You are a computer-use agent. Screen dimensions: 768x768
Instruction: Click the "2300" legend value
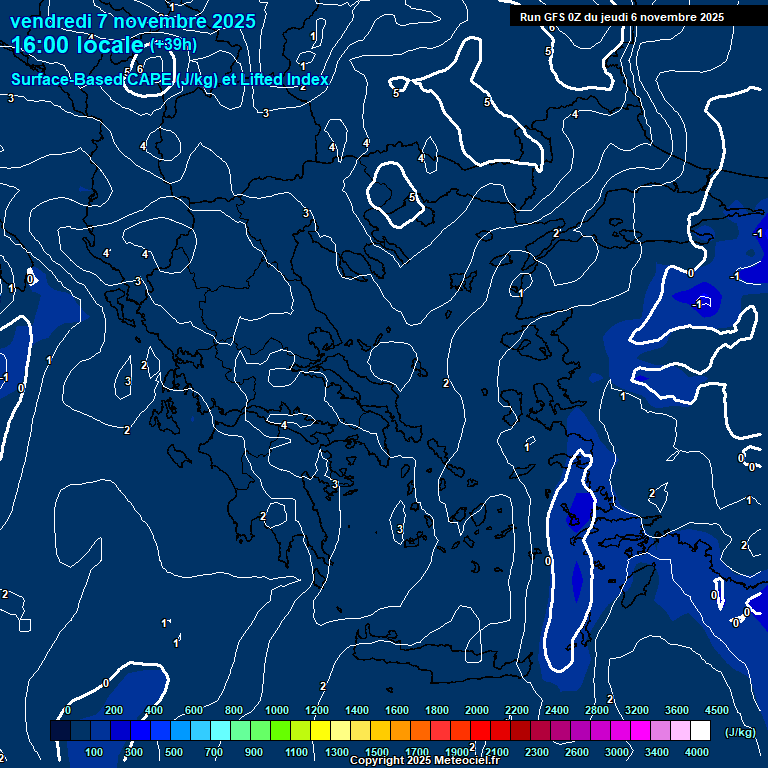[x=537, y=752]
